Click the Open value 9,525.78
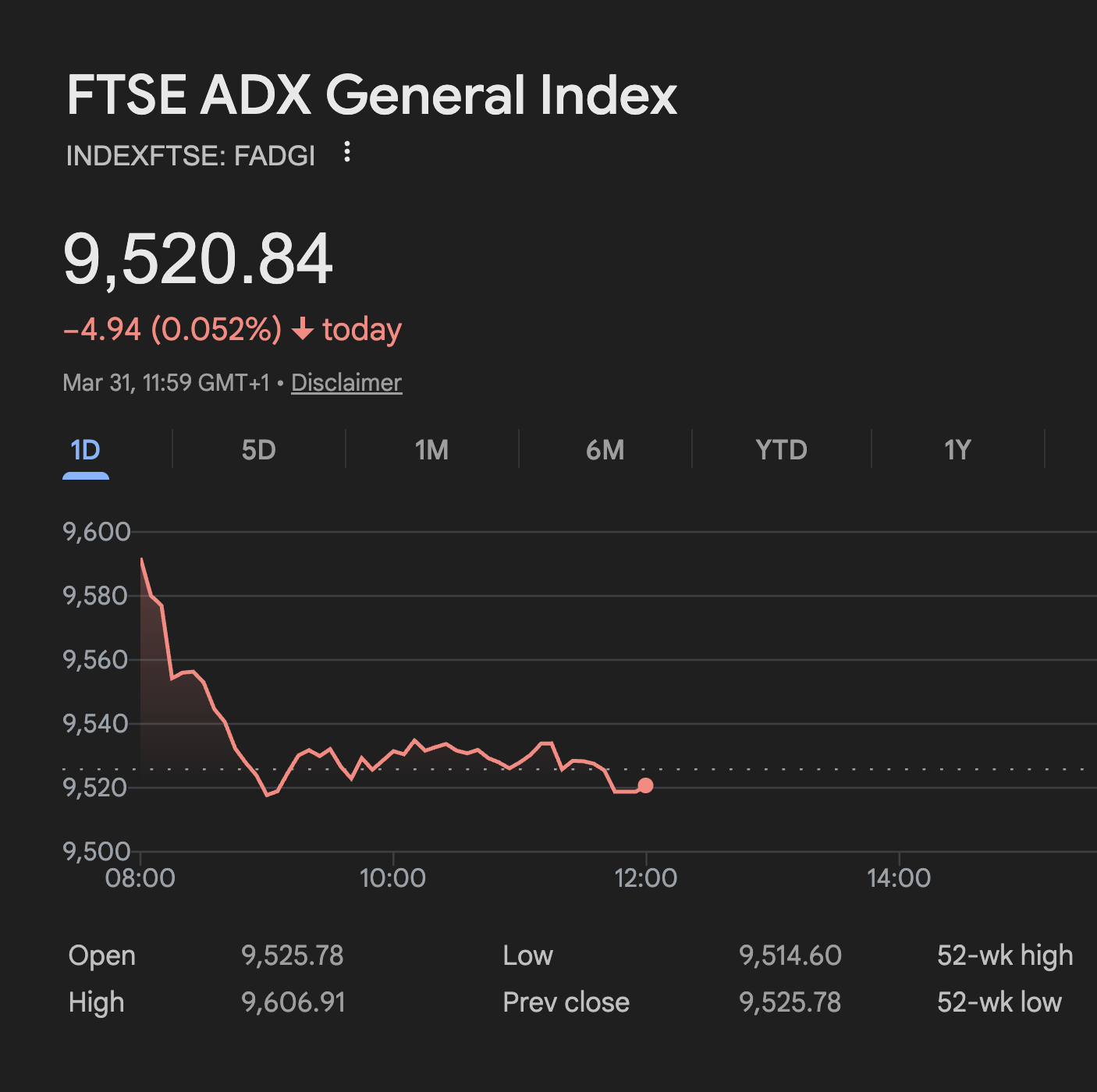 pos(293,955)
